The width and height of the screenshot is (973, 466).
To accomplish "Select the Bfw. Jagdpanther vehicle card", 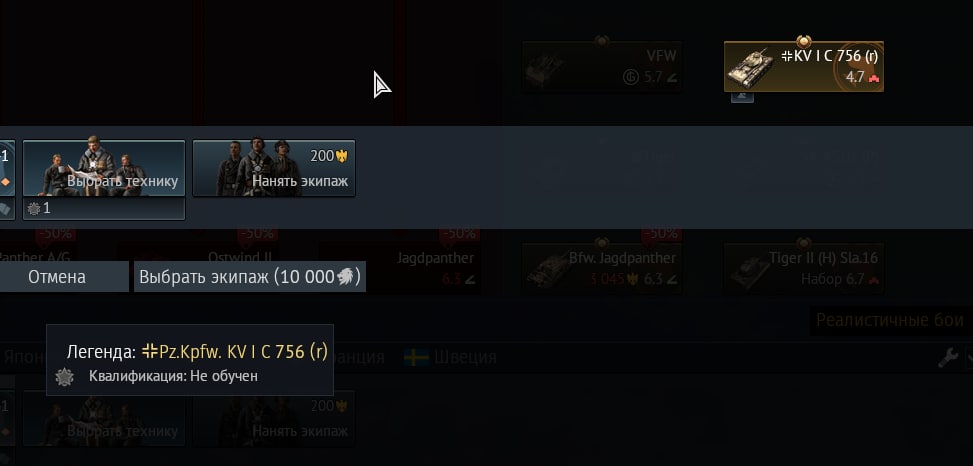I will coord(601,268).
